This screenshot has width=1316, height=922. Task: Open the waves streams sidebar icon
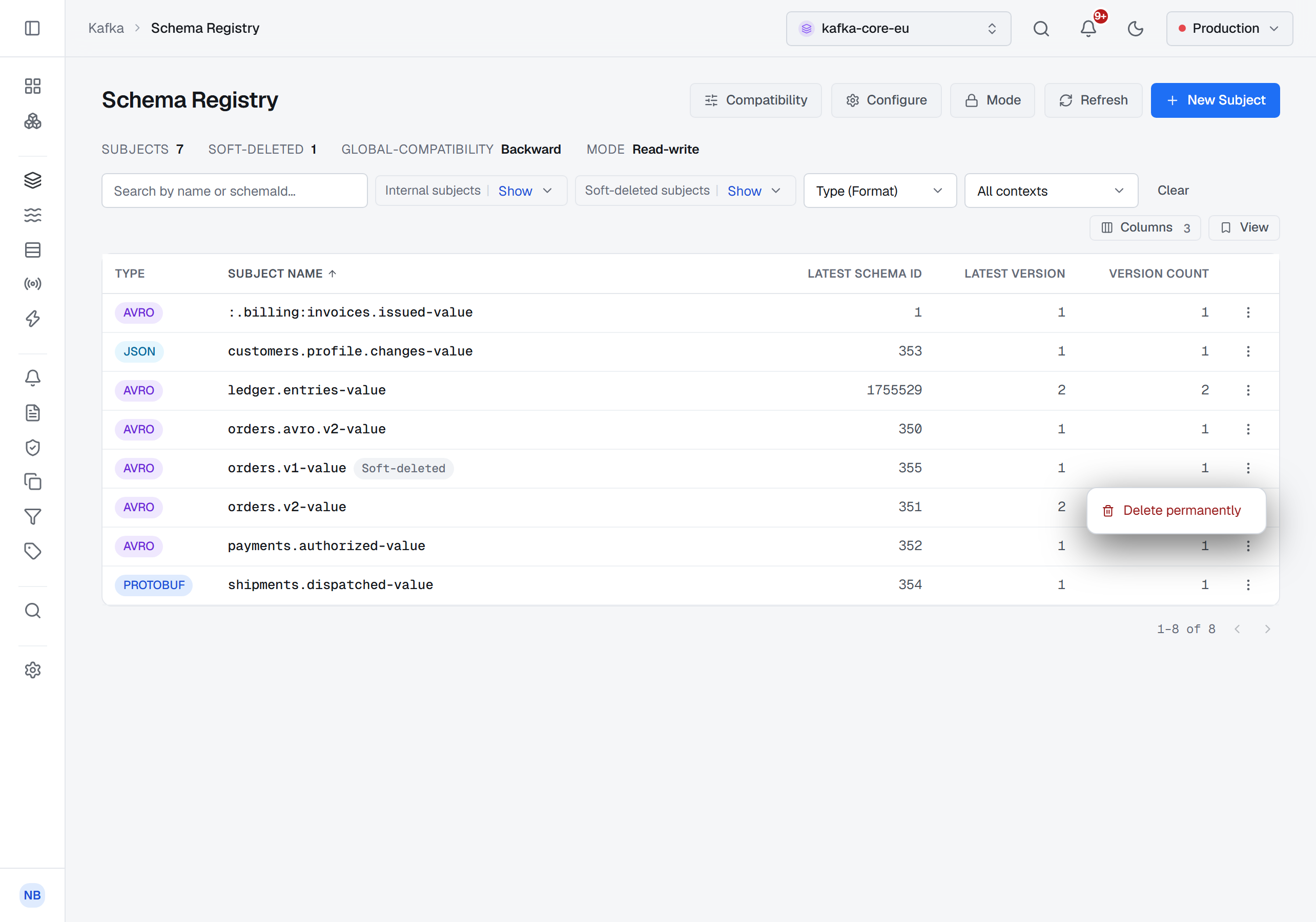coord(33,215)
